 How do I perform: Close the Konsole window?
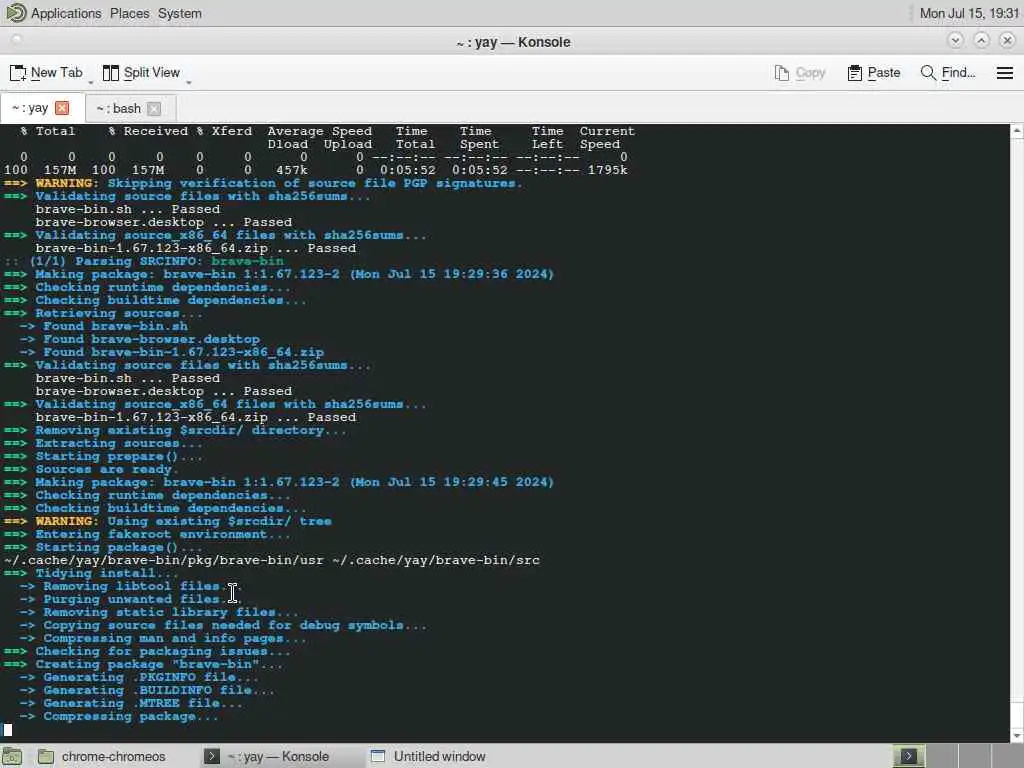pyautogui.click(x=1007, y=40)
